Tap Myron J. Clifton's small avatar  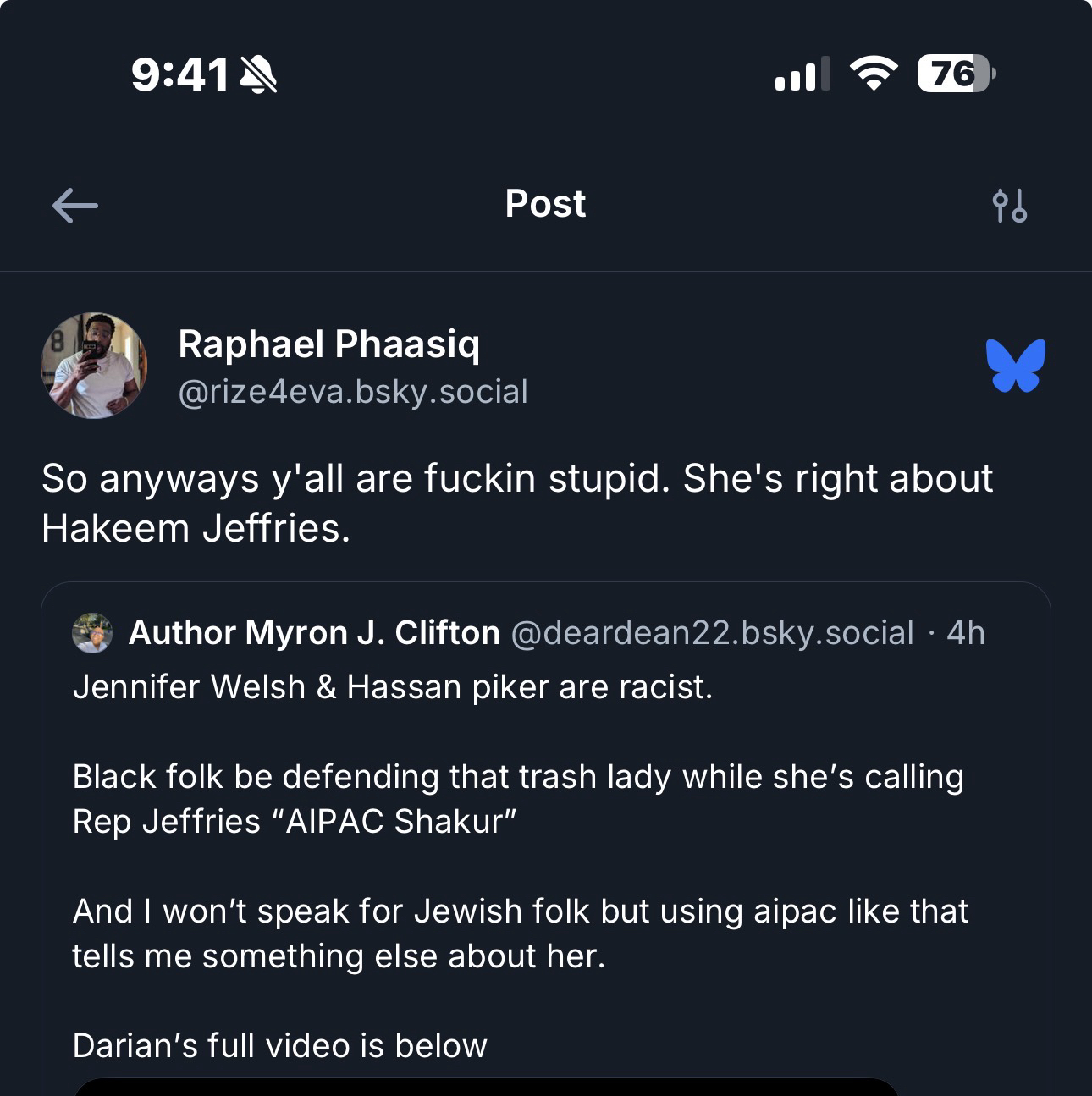(92, 633)
